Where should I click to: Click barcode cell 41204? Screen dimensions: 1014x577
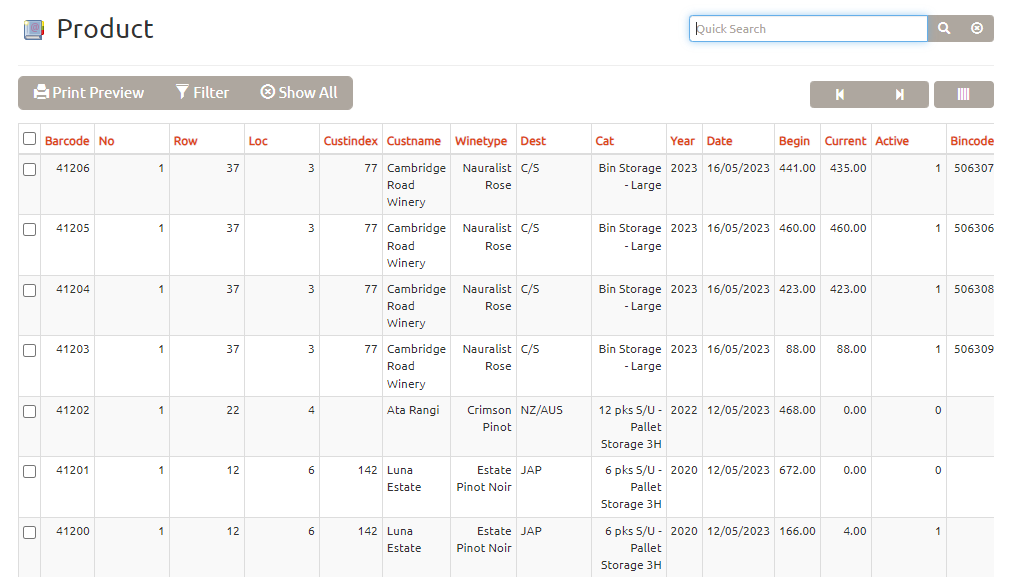[x=72, y=289]
